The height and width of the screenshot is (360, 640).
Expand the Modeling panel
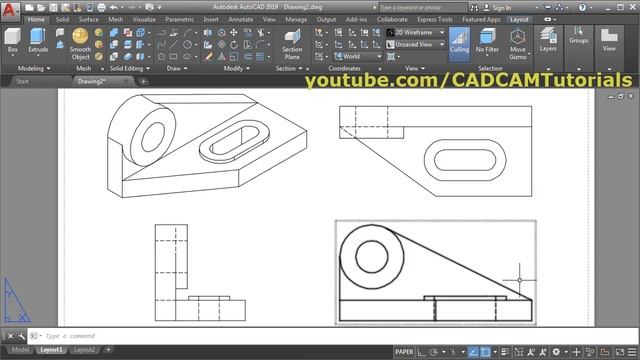click(34, 69)
